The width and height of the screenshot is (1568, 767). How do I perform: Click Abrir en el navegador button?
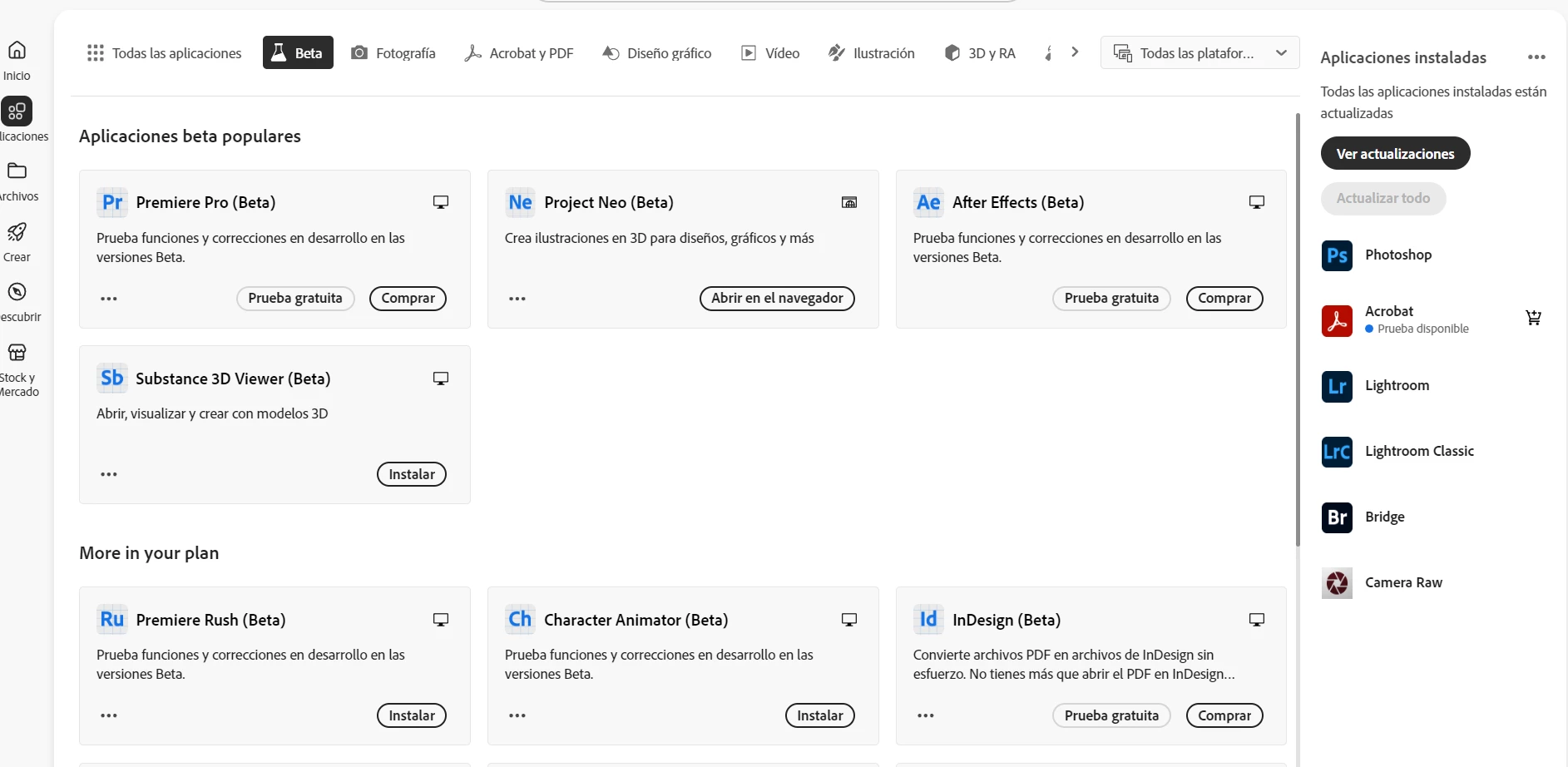point(777,299)
